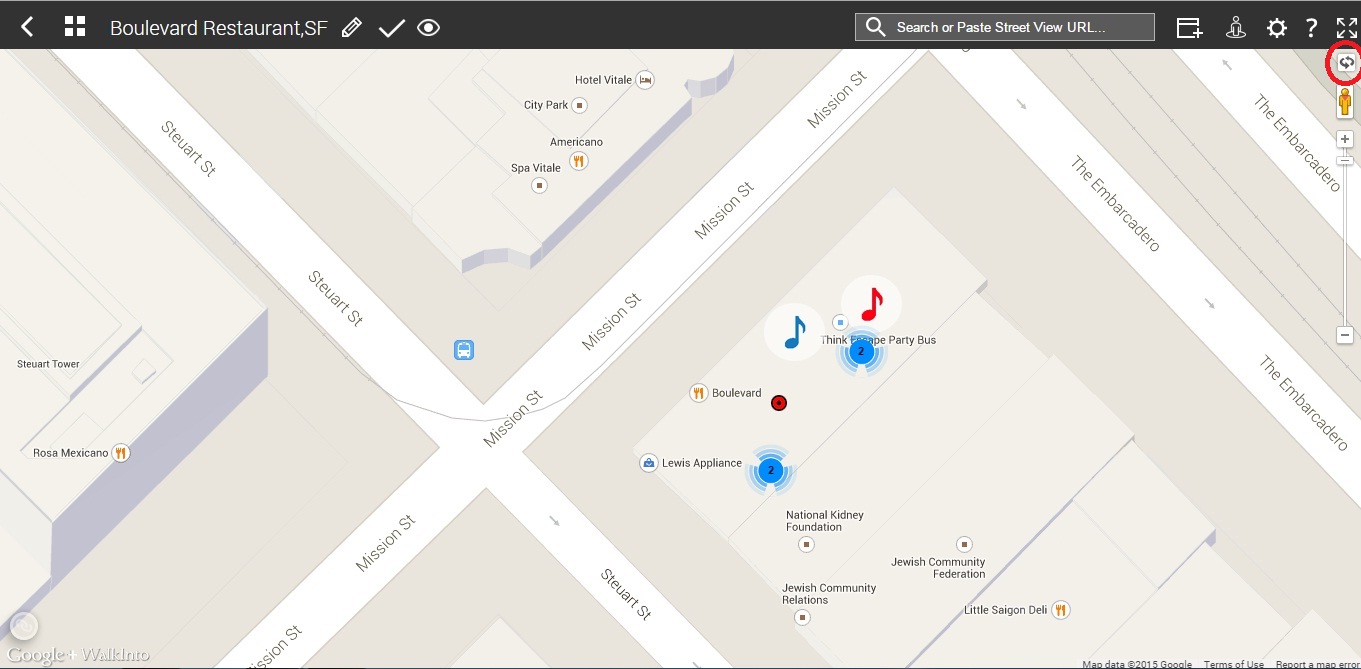Image resolution: width=1361 pixels, height=669 pixels.
Task: Click the City Park place marker
Action: point(579,105)
